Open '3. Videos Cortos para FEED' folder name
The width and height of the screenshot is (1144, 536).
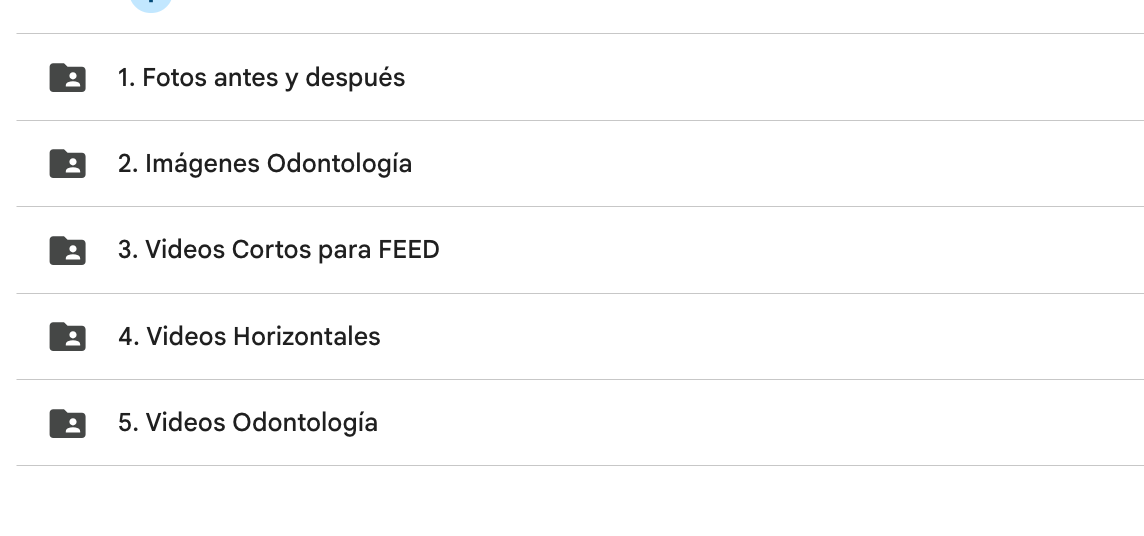click(x=278, y=250)
